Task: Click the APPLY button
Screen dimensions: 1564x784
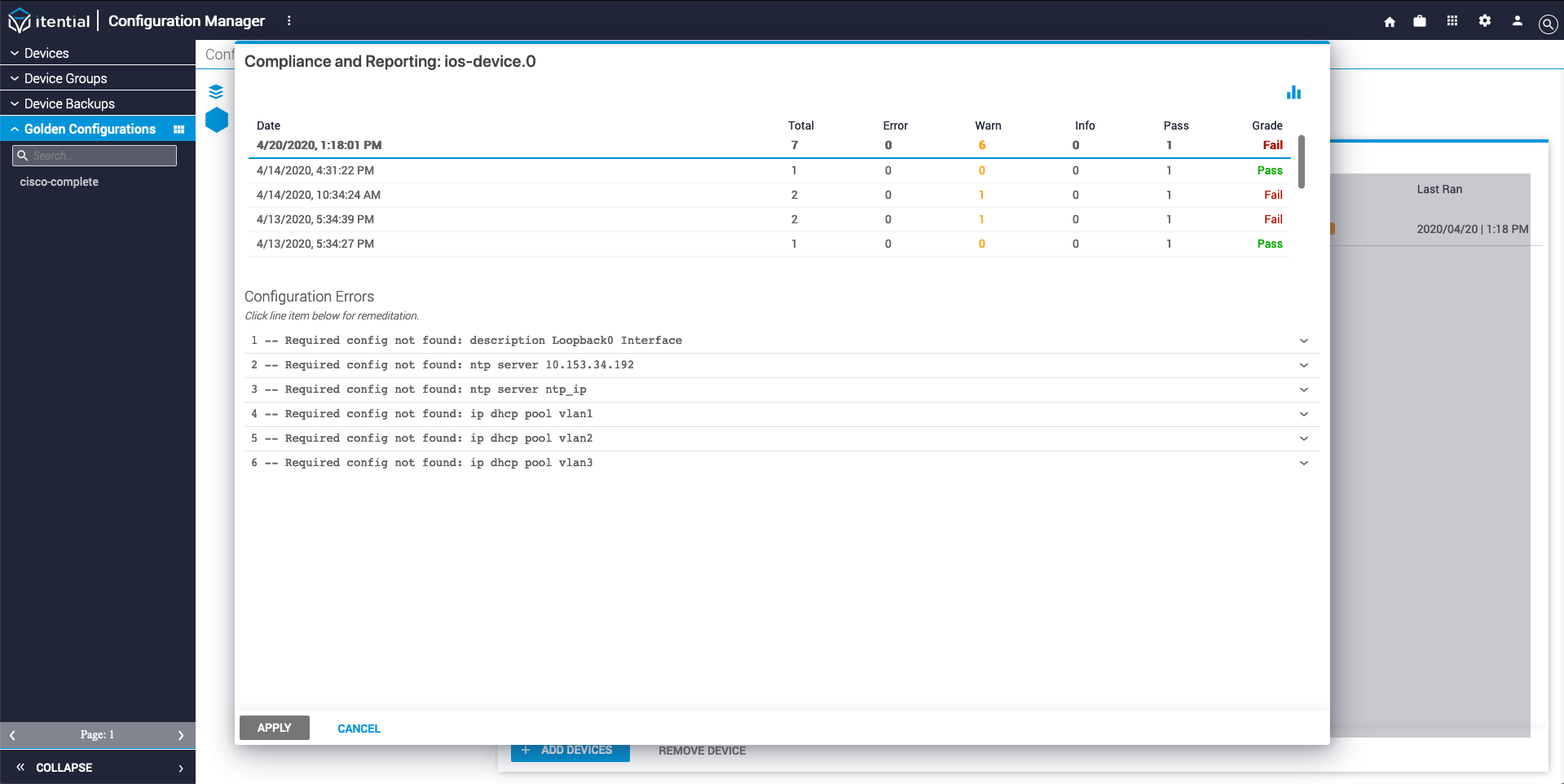Action: pos(275,728)
